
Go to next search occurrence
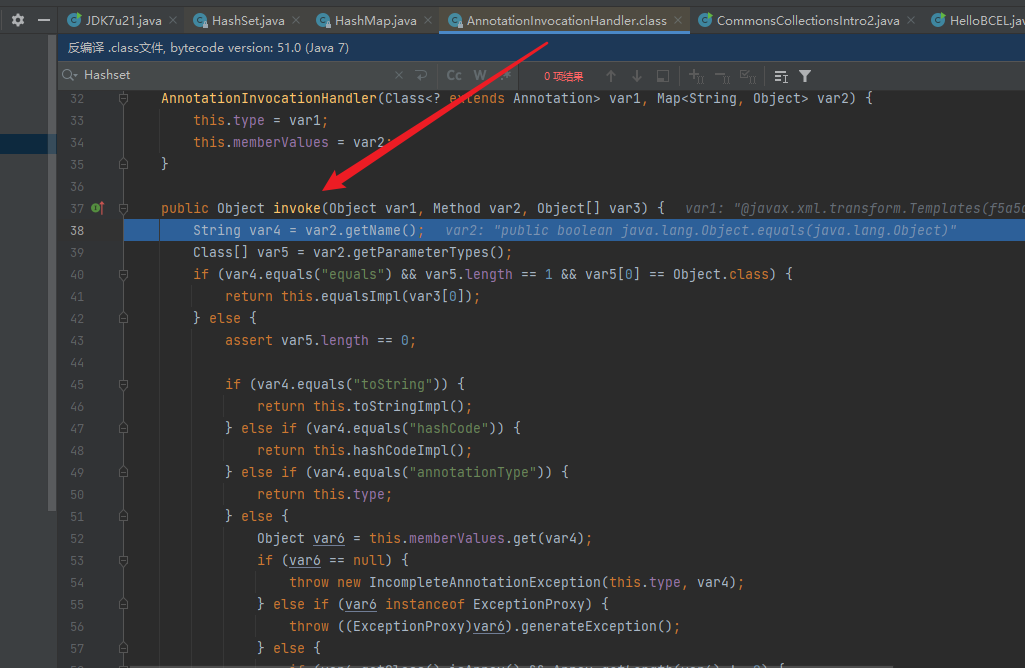637,76
